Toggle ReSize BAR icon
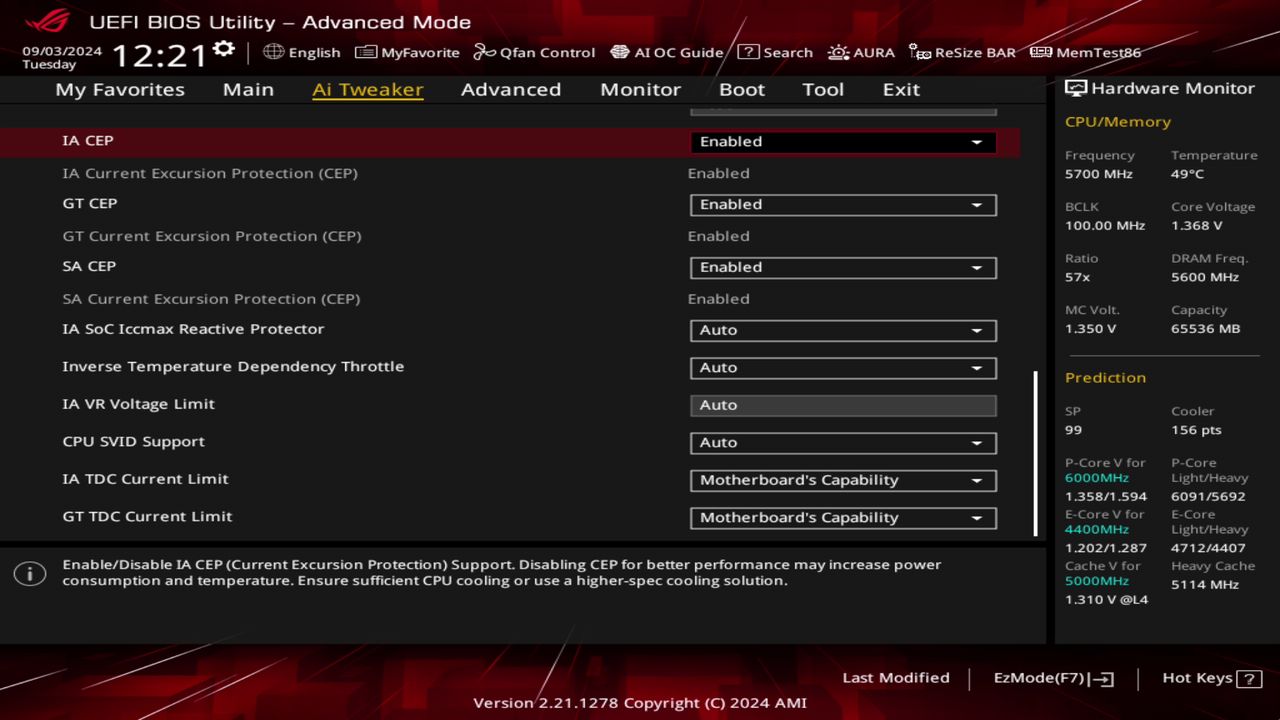1280x720 pixels. tap(920, 52)
